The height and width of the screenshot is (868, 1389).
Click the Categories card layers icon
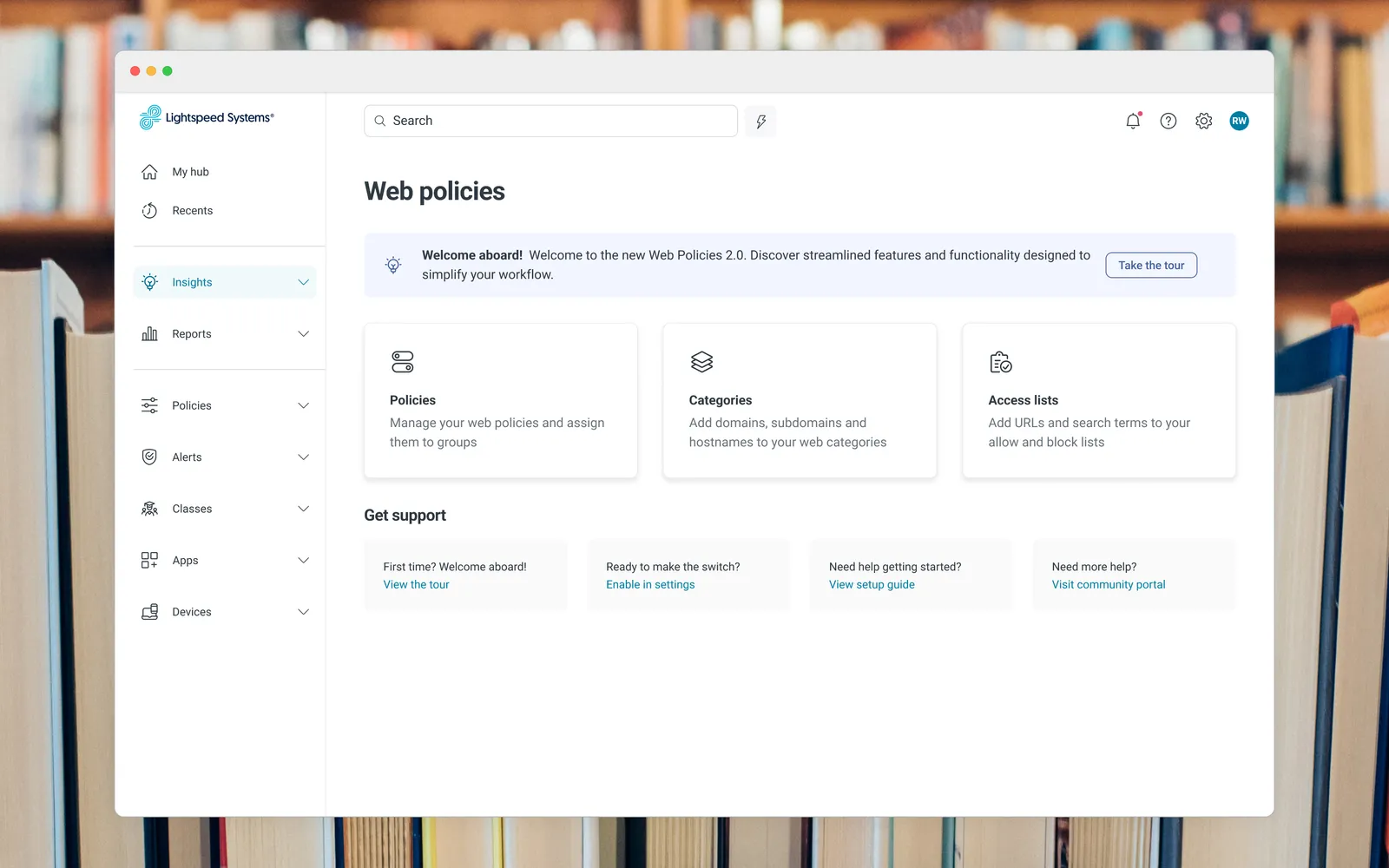coord(701,362)
